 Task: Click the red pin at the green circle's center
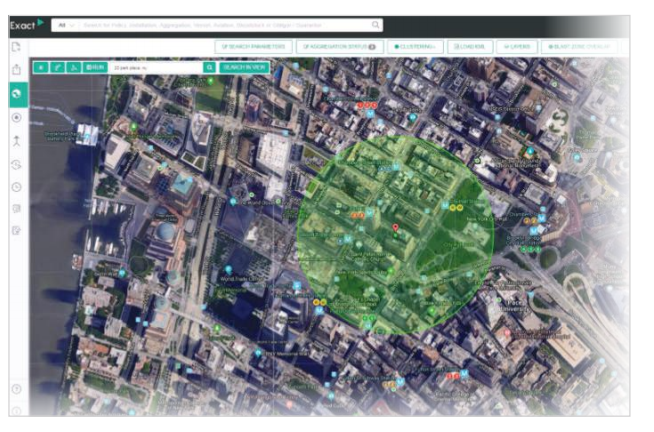[x=397, y=229]
